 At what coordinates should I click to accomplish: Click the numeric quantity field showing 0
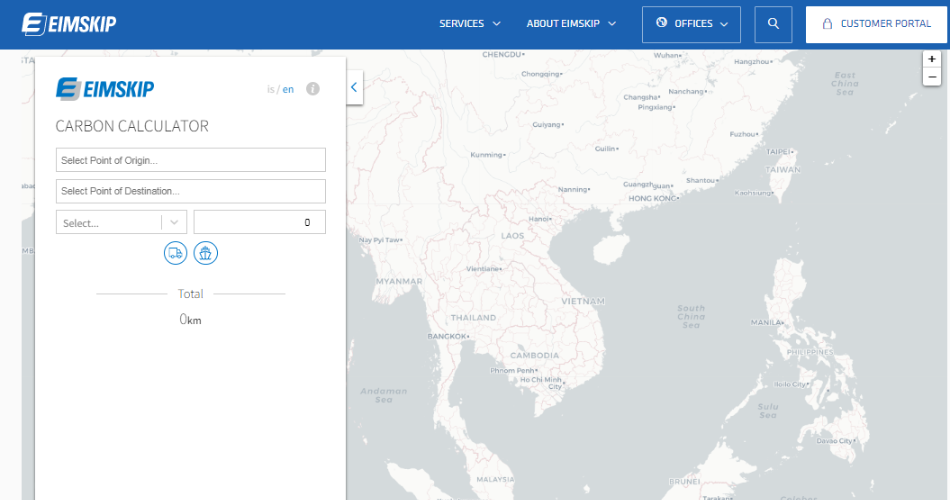point(259,222)
